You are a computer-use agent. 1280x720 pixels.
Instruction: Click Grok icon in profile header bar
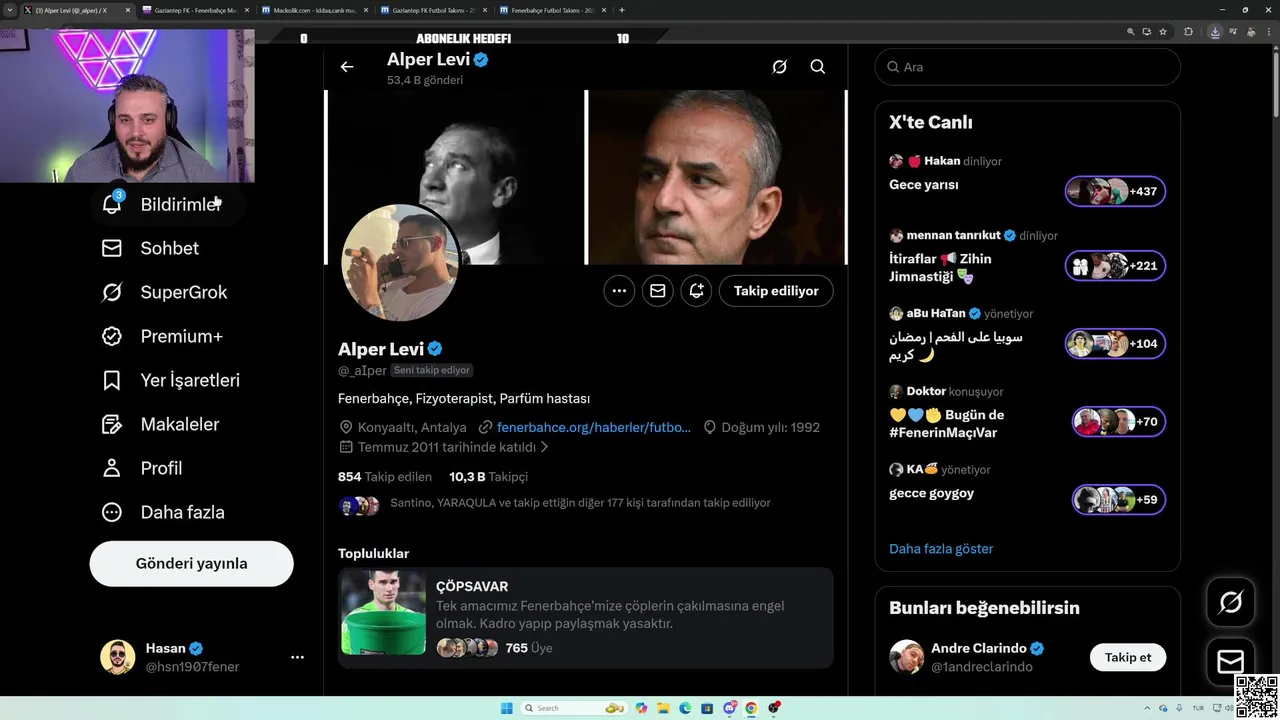[780, 67]
